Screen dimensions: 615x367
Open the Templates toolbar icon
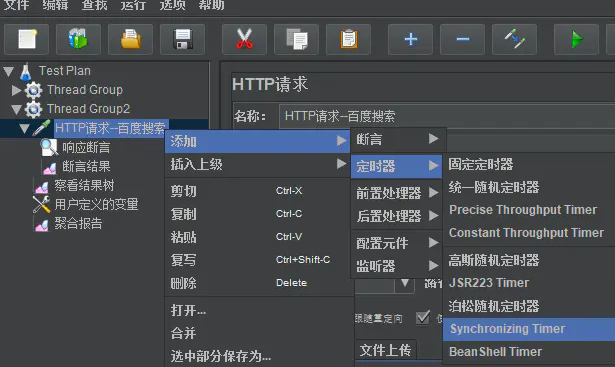point(78,39)
